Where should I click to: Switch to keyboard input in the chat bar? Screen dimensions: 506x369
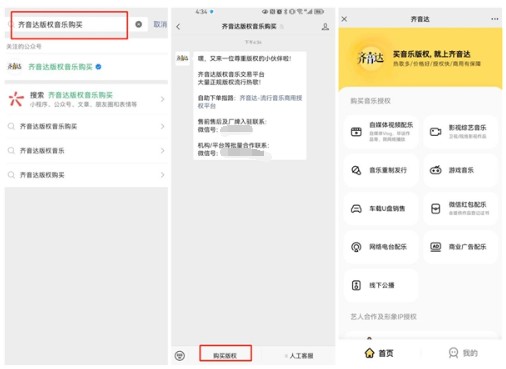click(x=180, y=356)
